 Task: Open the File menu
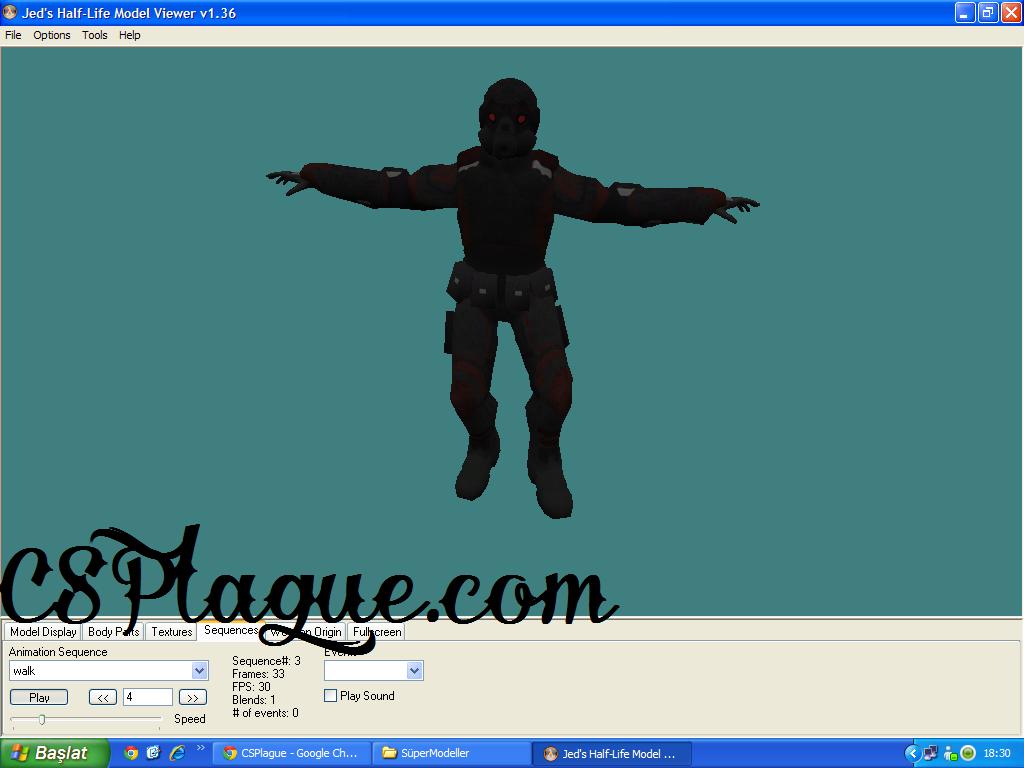pos(13,35)
